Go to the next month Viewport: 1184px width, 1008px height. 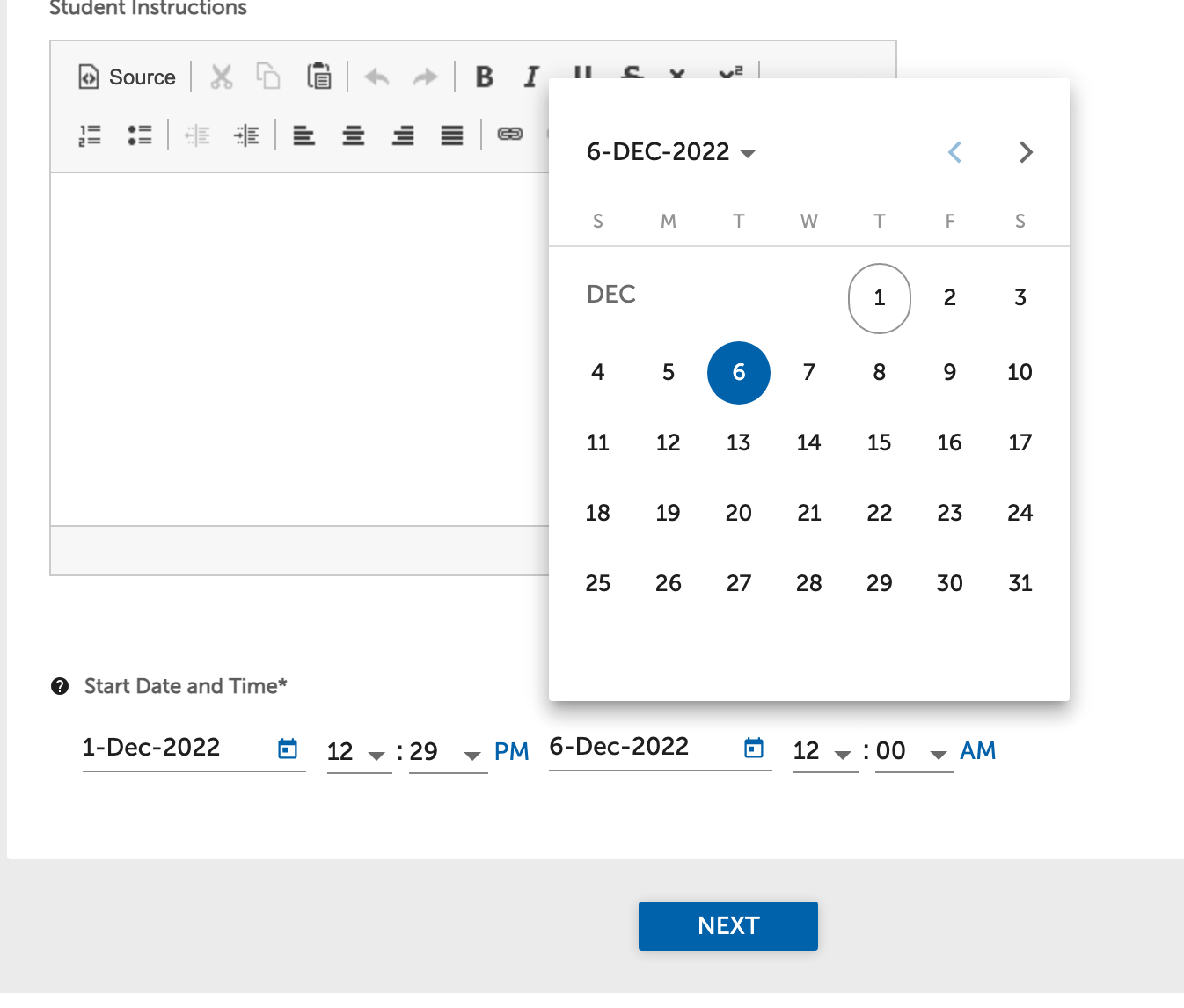pyautogui.click(x=1026, y=152)
